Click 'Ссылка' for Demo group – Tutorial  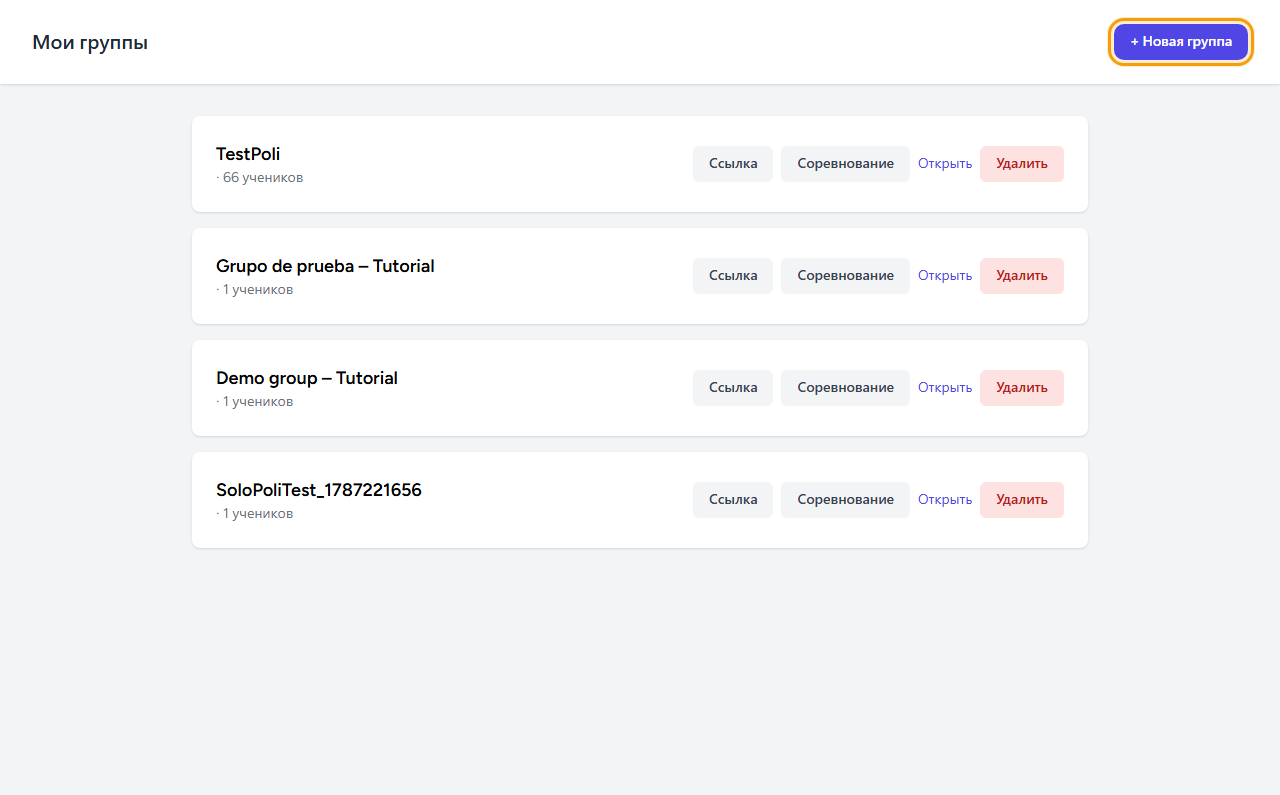pyautogui.click(x=733, y=388)
